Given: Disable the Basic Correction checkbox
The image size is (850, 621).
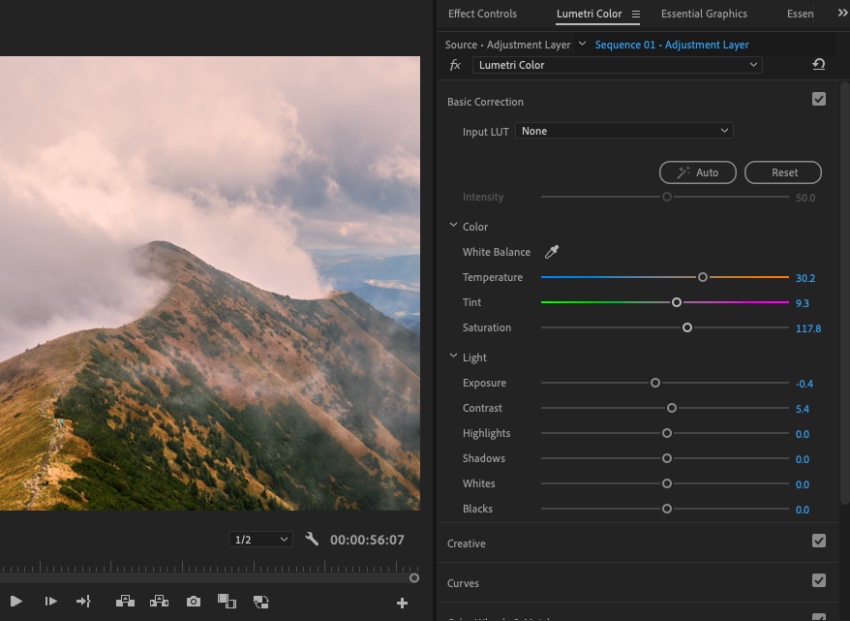Looking at the screenshot, I should [819, 100].
